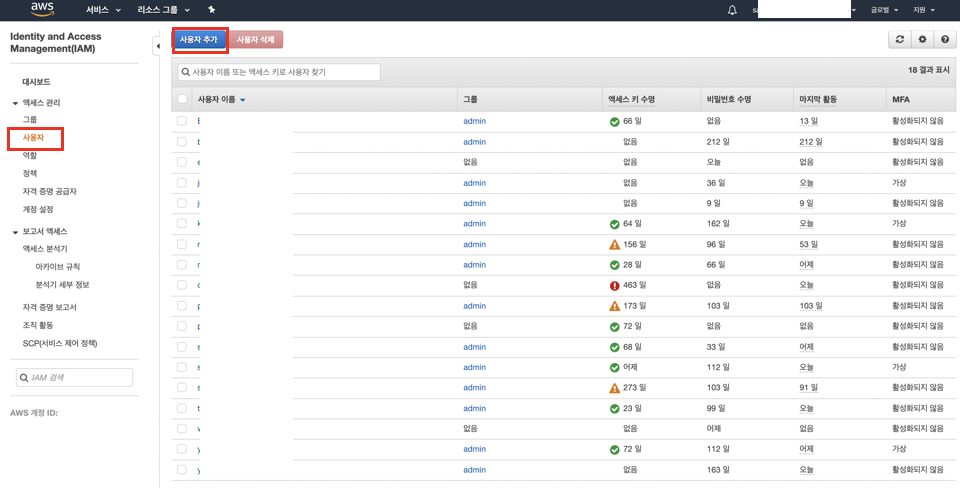Click the magnifier icon in IAM 검색 box
The image size is (960, 488).
[x=24, y=378]
